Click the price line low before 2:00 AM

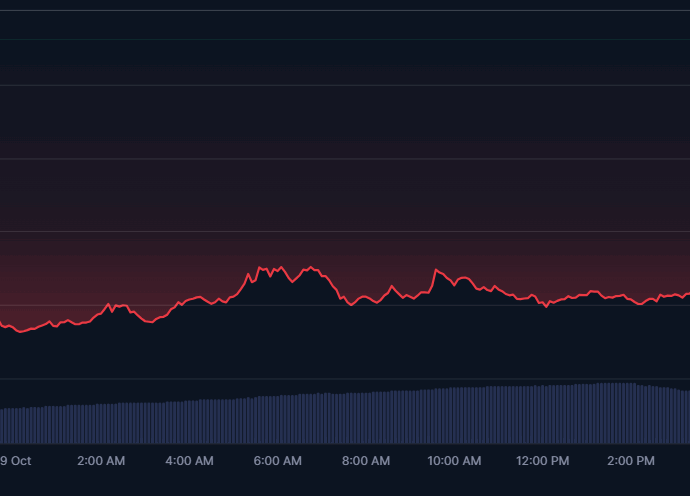20,331
